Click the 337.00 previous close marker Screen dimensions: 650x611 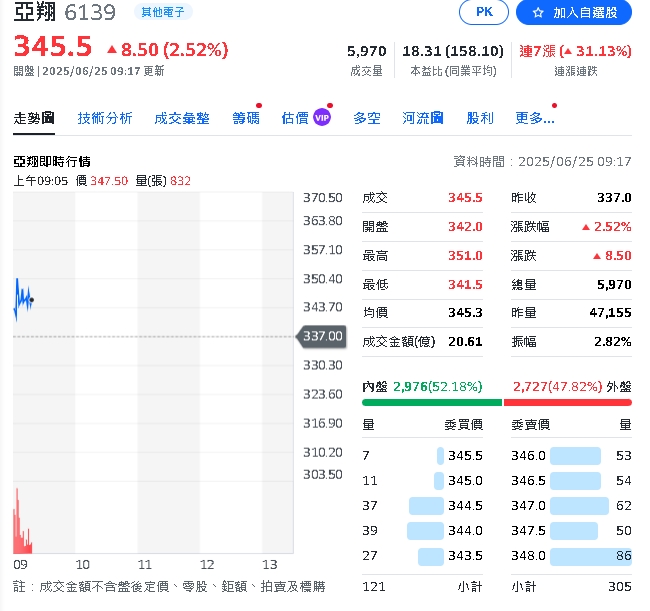point(321,336)
